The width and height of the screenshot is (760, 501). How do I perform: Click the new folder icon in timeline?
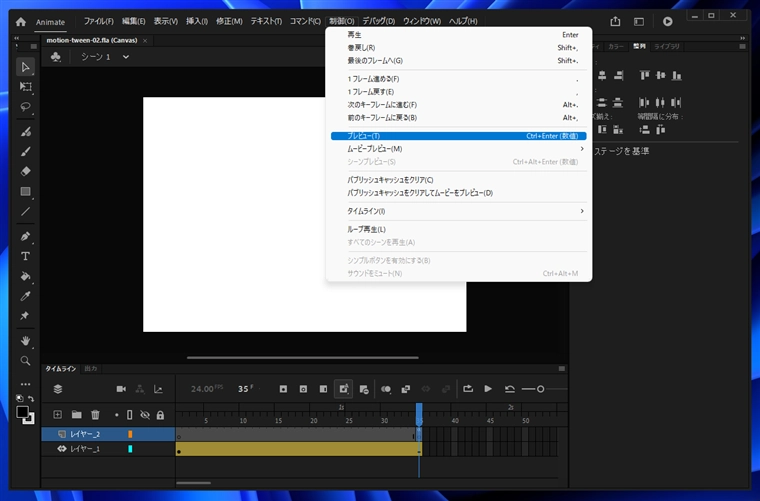[77, 415]
